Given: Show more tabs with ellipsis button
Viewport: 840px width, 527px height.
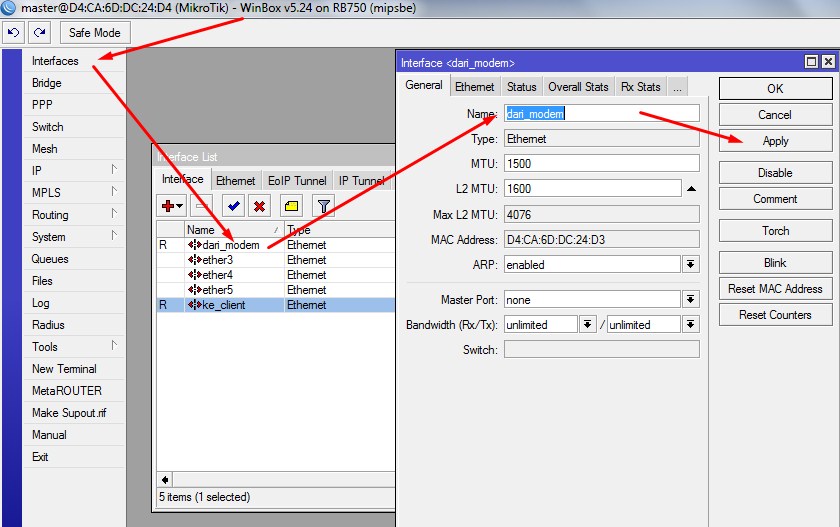Looking at the screenshot, I should point(677,87).
